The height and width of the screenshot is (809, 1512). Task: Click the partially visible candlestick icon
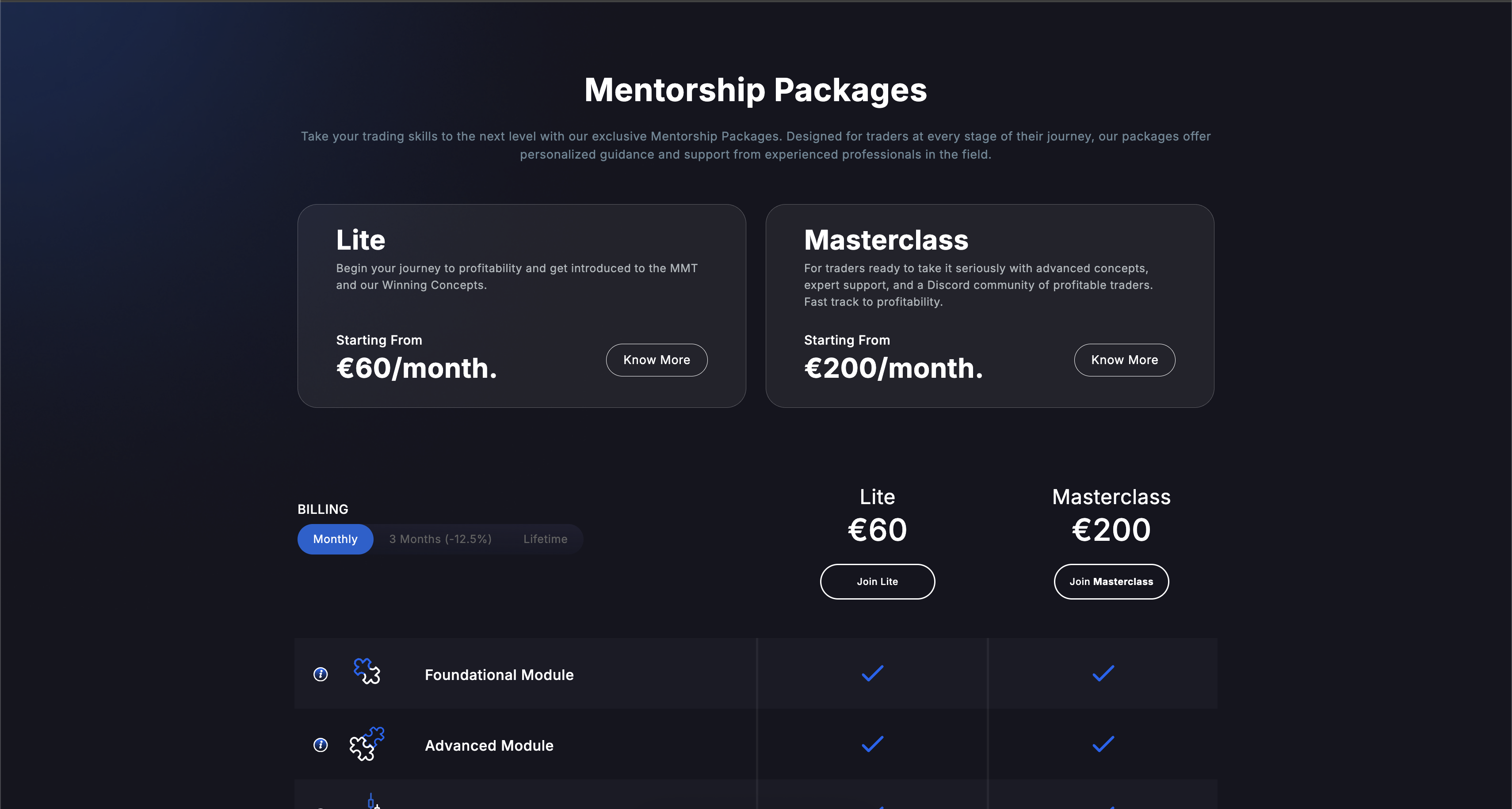point(372,801)
